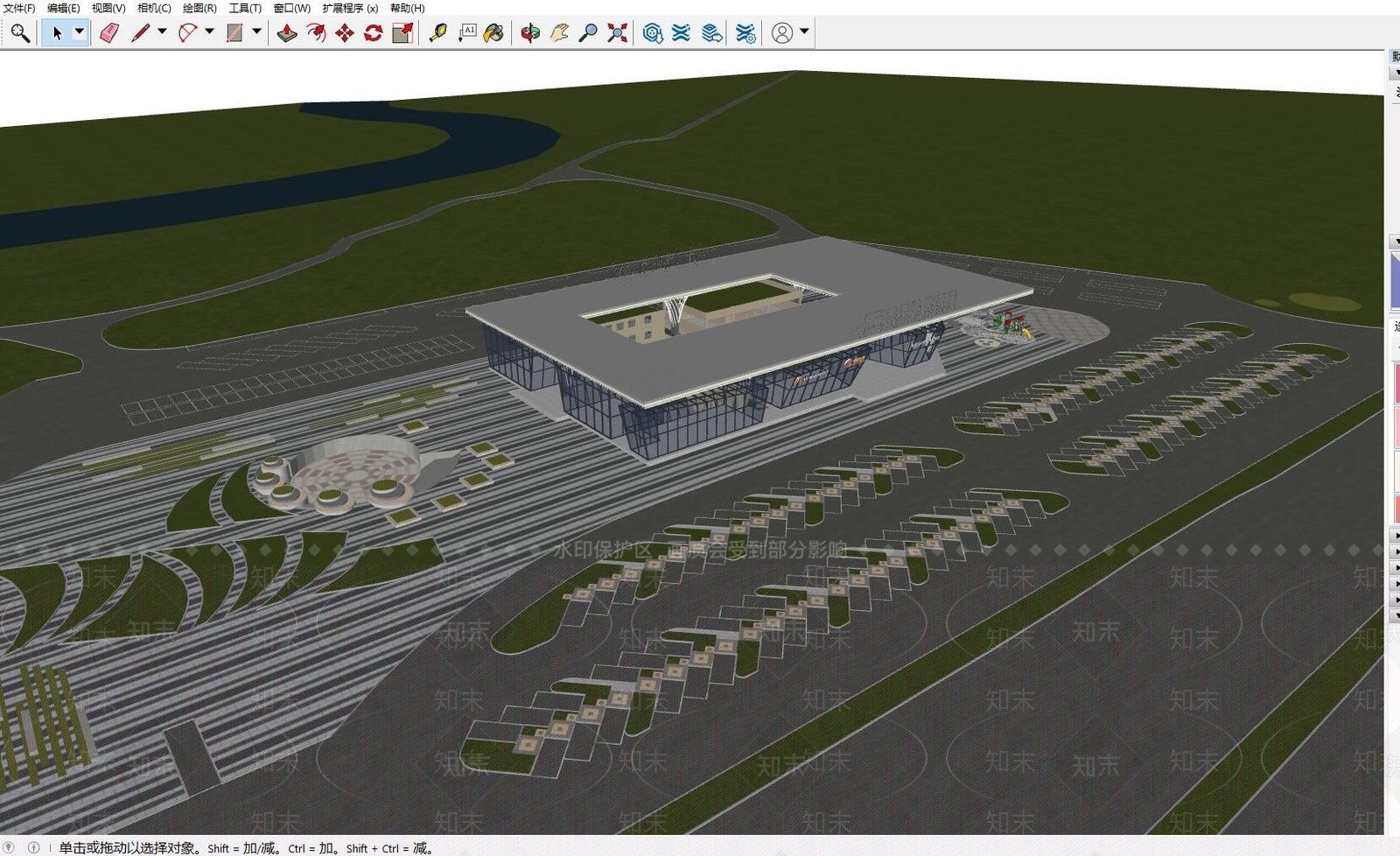This screenshot has height=856, width=1400.
Task: Activate the Zoom magnifier tool
Action: (x=589, y=33)
